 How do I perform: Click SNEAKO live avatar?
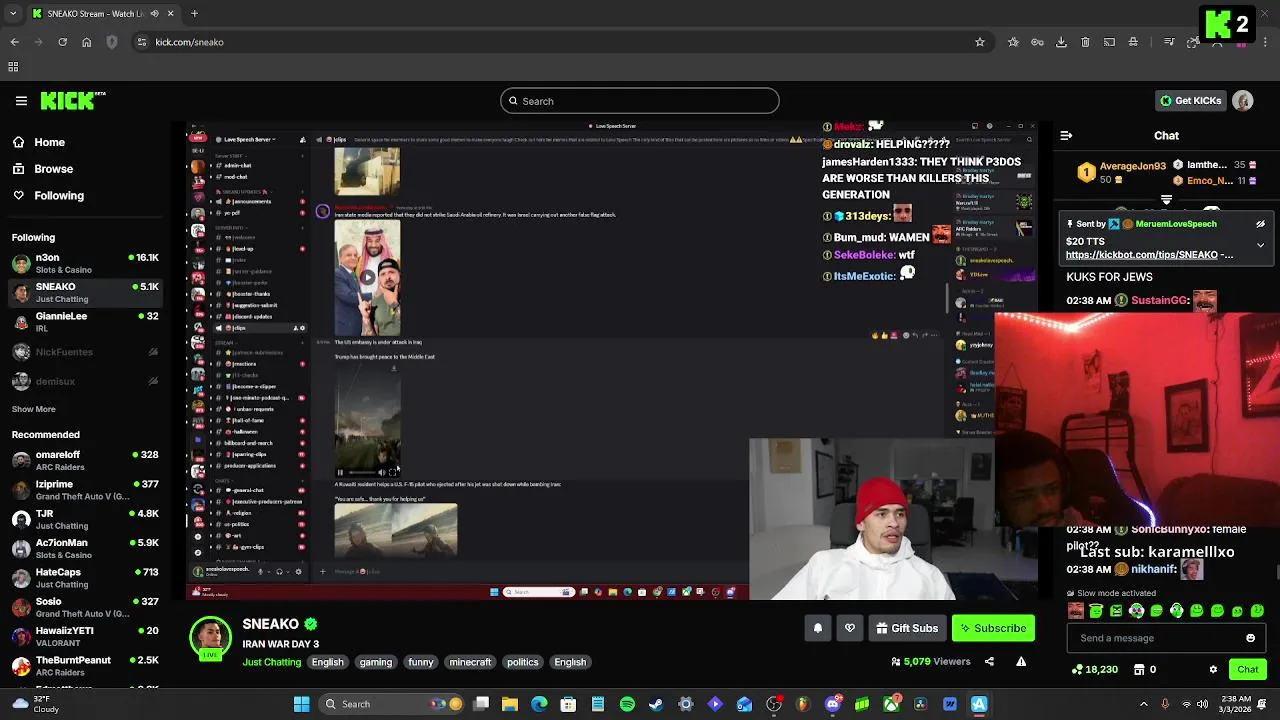[210, 638]
